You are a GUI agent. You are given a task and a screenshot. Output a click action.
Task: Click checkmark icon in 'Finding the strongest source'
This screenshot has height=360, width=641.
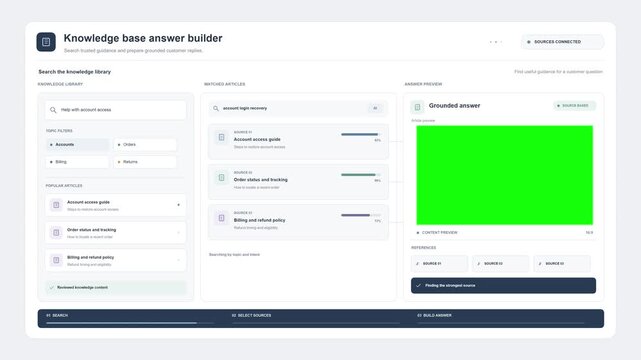coord(418,286)
